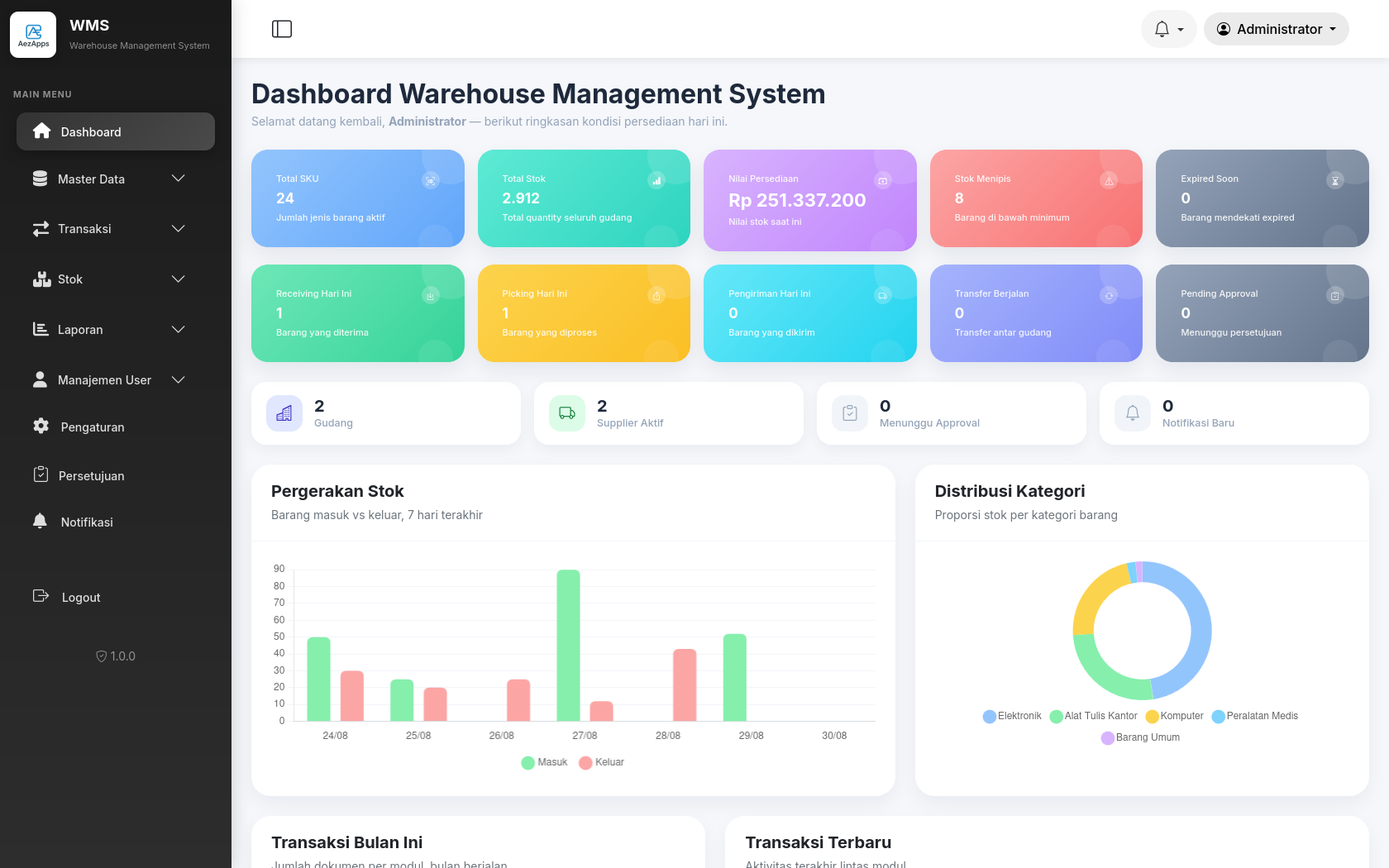Click the Persetujuan clipboard icon
Image resolution: width=1389 pixels, height=868 pixels.
41,475
